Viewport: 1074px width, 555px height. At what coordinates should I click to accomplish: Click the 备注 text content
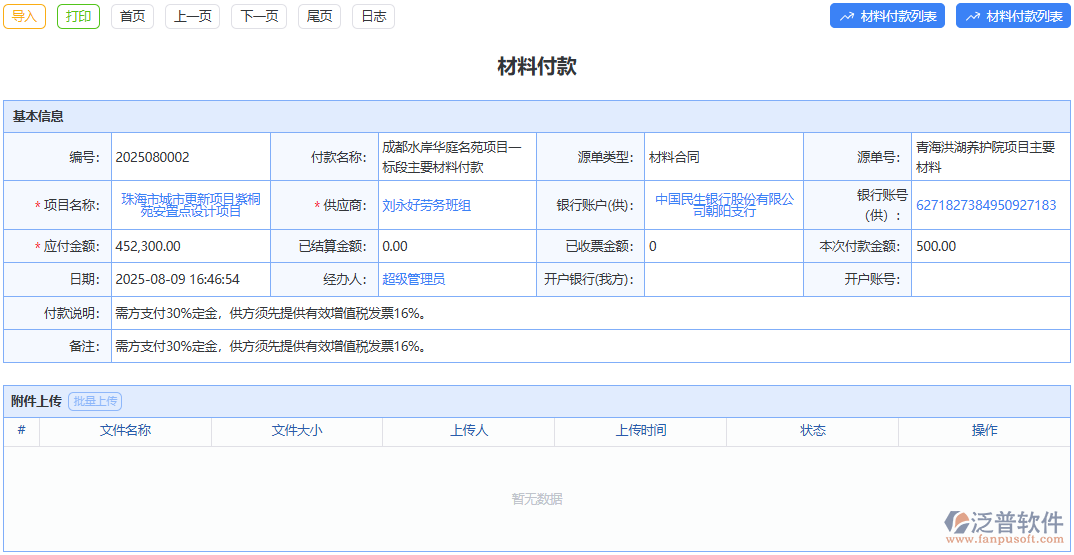pyautogui.click(x=271, y=346)
